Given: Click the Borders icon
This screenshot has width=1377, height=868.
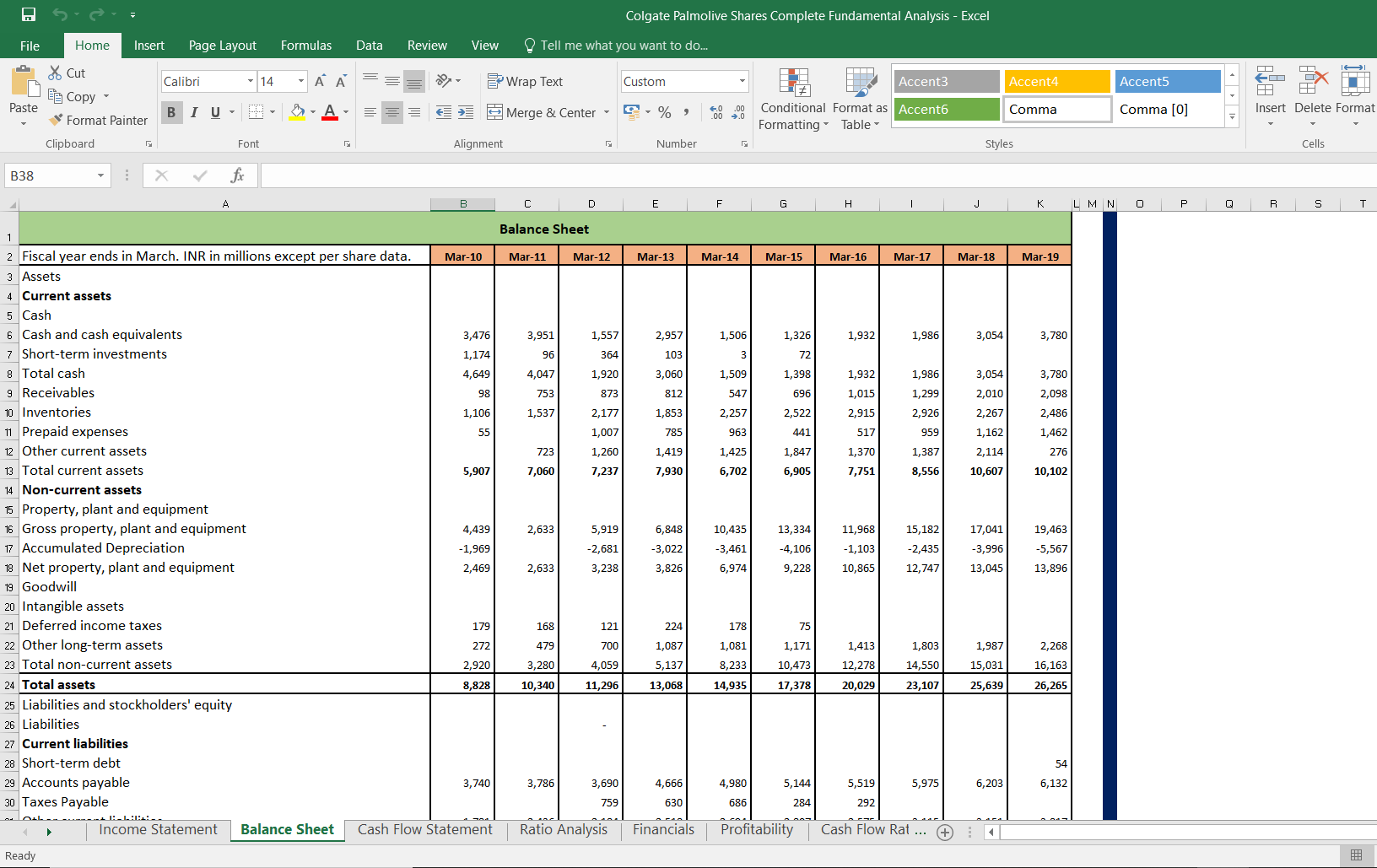Looking at the screenshot, I should click(256, 112).
